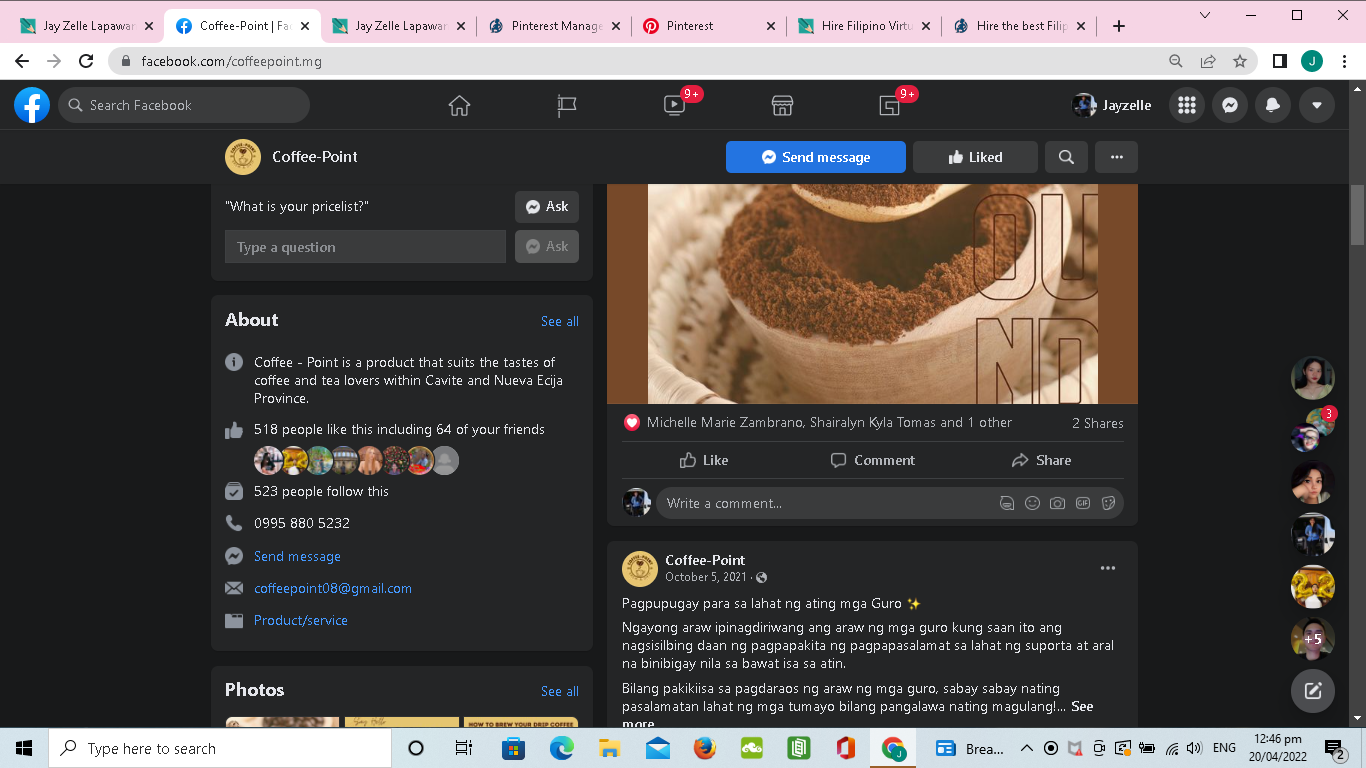This screenshot has height=768, width=1366.
Task: View the site lock information icon
Action: 126,61
